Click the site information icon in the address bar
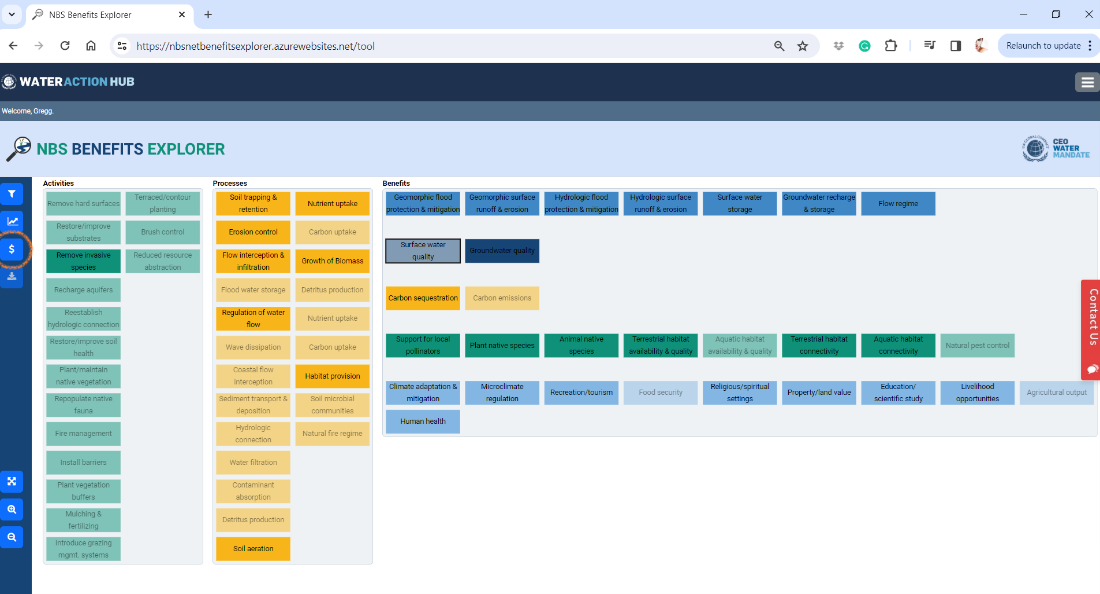Image resolution: width=1100 pixels, height=594 pixels. point(122,46)
